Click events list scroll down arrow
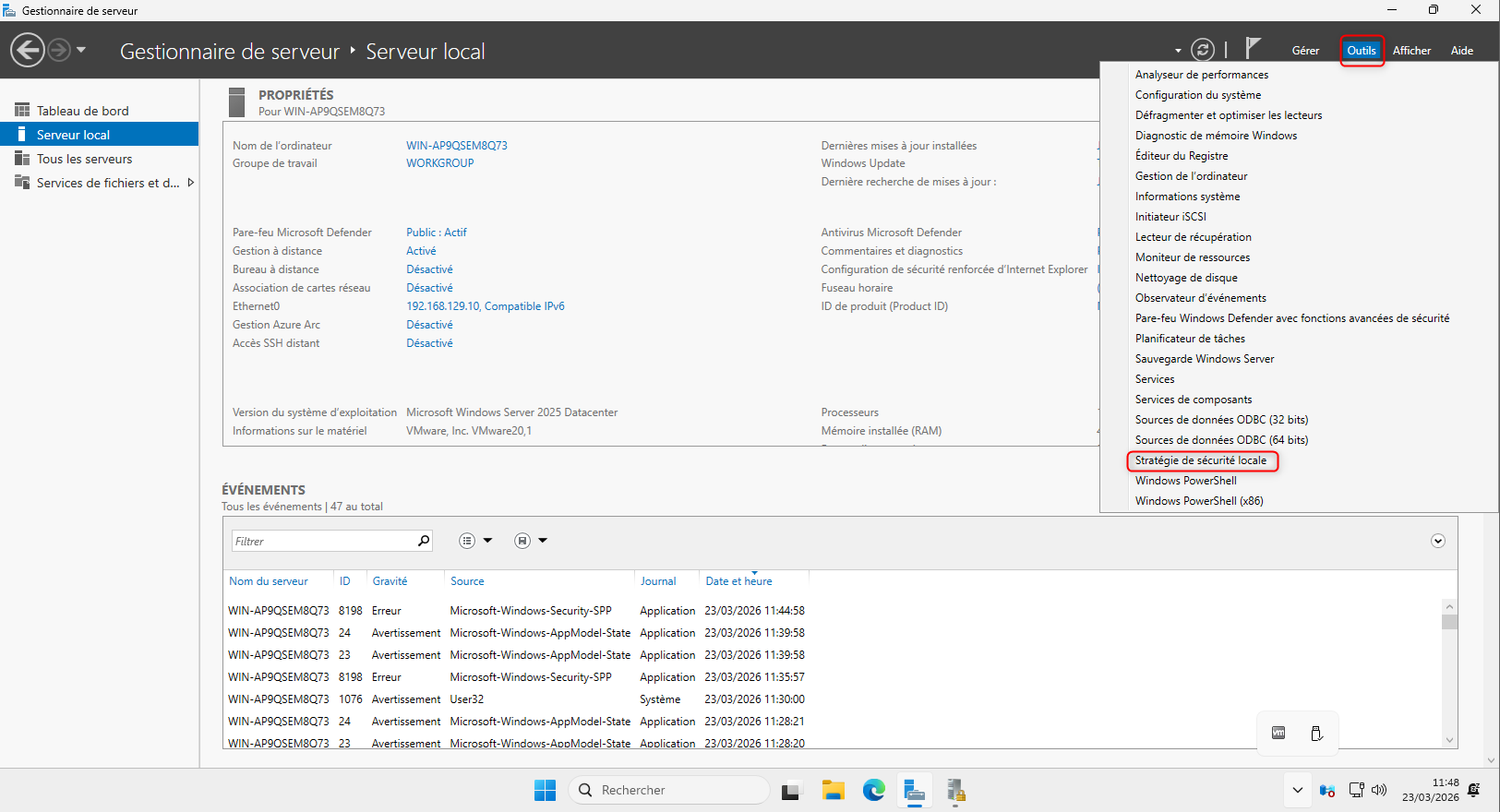The width and height of the screenshot is (1500, 812). (1449, 740)
